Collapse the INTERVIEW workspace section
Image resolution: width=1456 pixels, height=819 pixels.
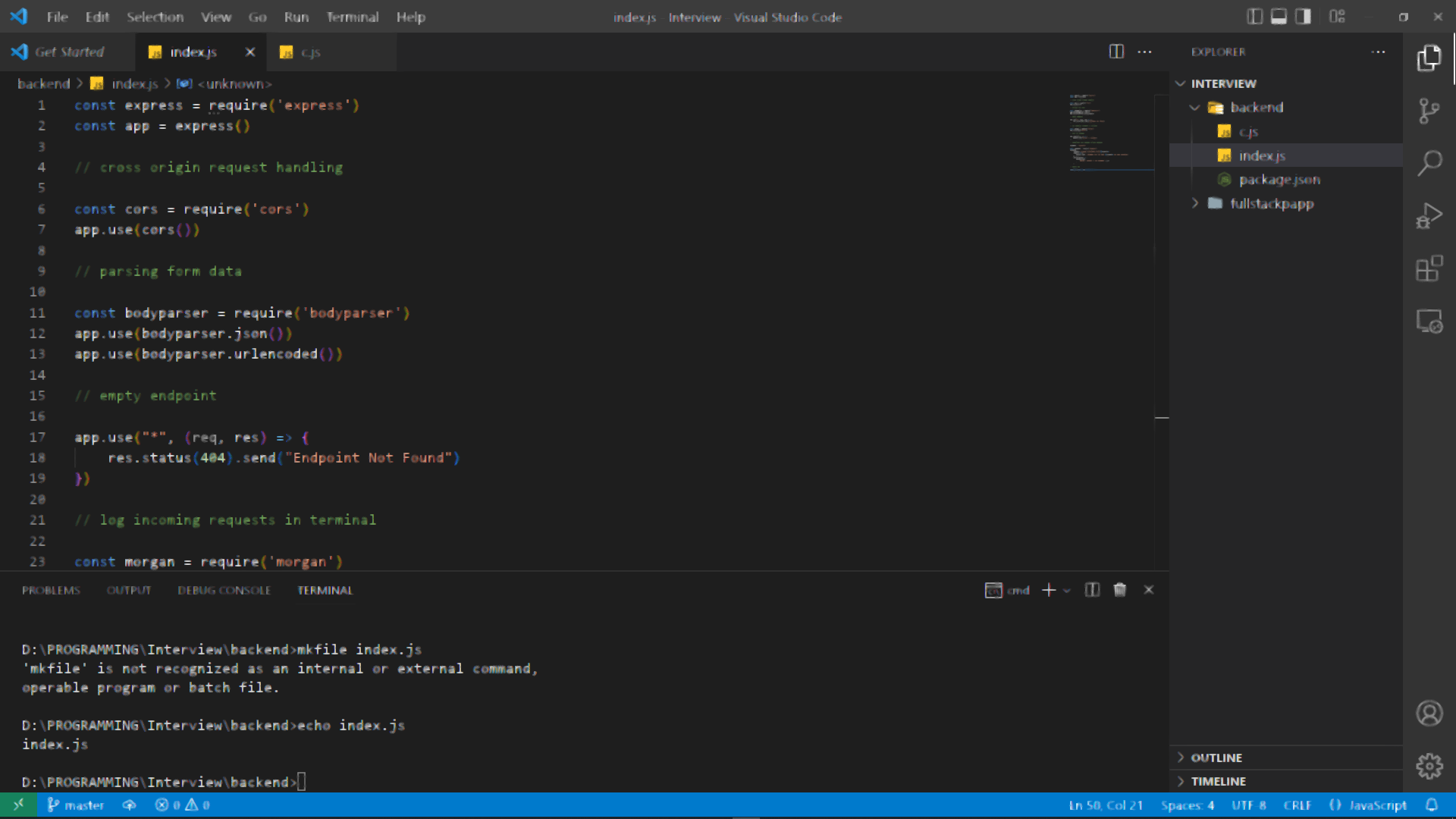click(x=1286, y=83)
